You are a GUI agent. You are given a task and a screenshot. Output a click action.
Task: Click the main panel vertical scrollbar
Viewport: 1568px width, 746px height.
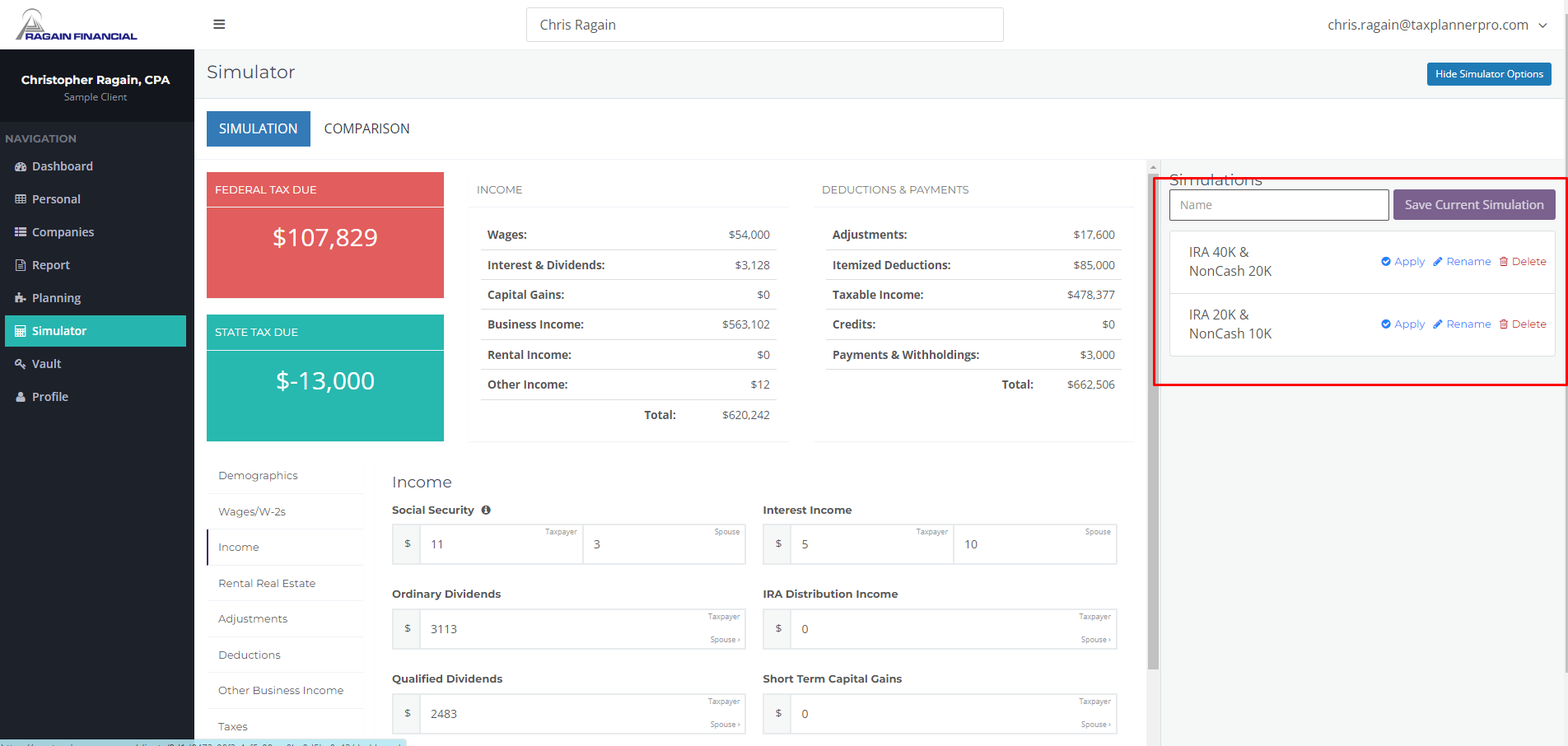[x=1153, y=412]
